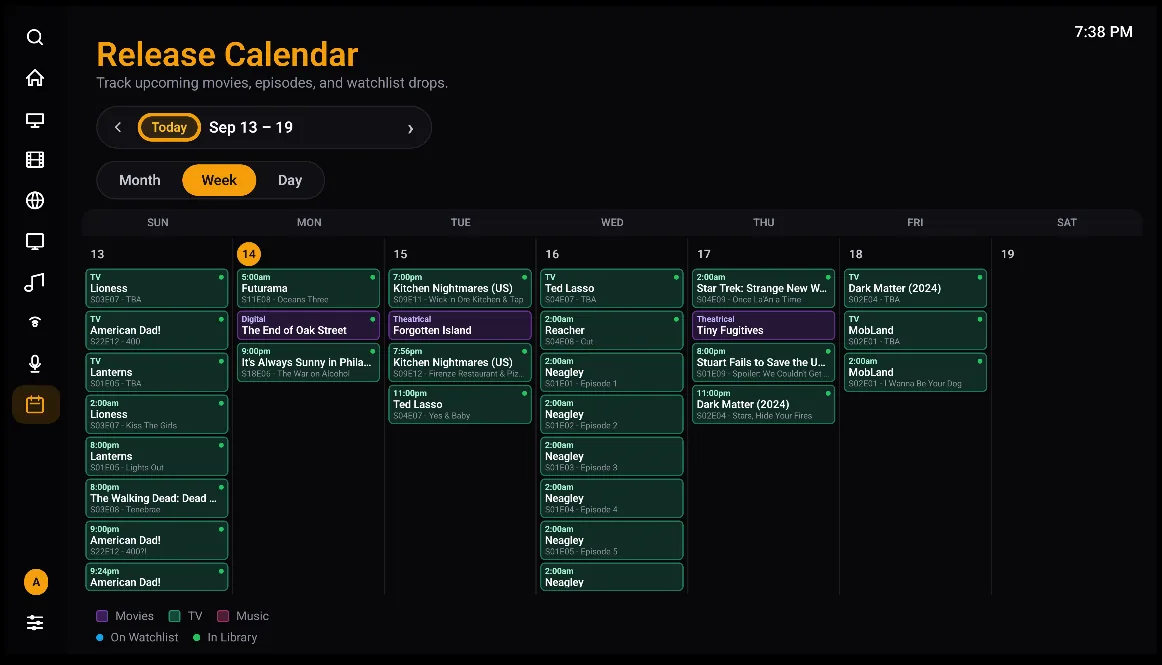Open Neagley S01E01 Episode 1 entry
The width and height of the screenshot is (1162, 665).
point(611,372)
